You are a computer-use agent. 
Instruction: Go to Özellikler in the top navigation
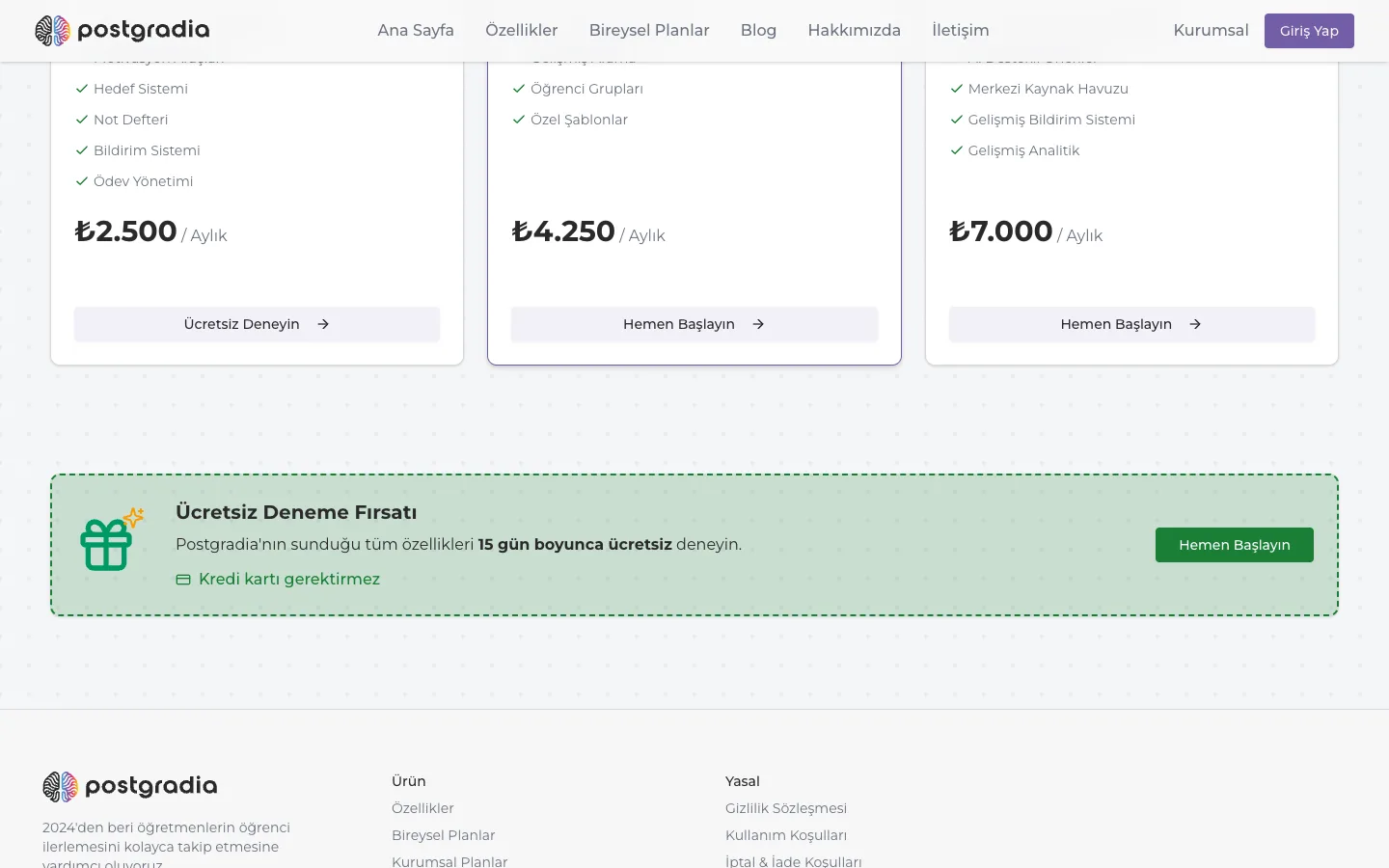[x=522, y=30]
